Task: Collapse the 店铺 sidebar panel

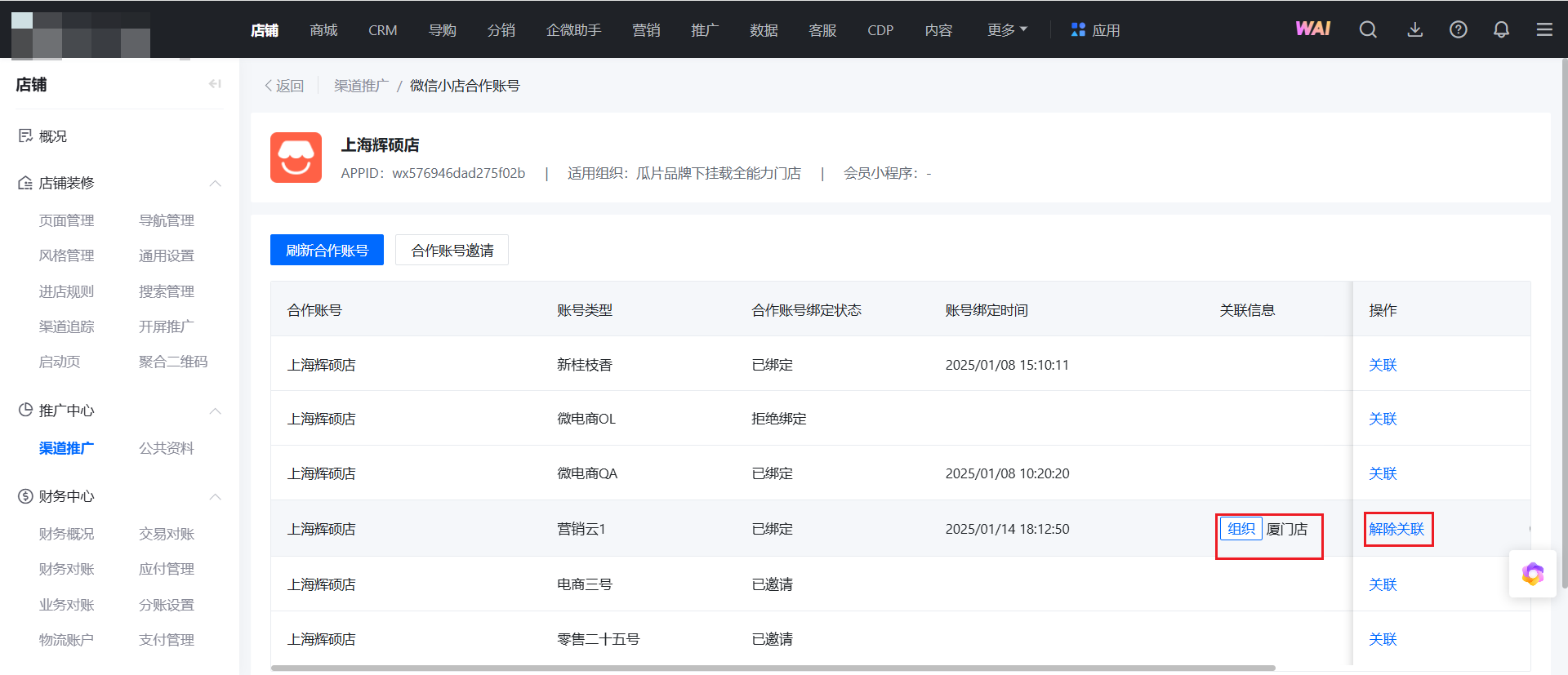Action: click(215, 84)
